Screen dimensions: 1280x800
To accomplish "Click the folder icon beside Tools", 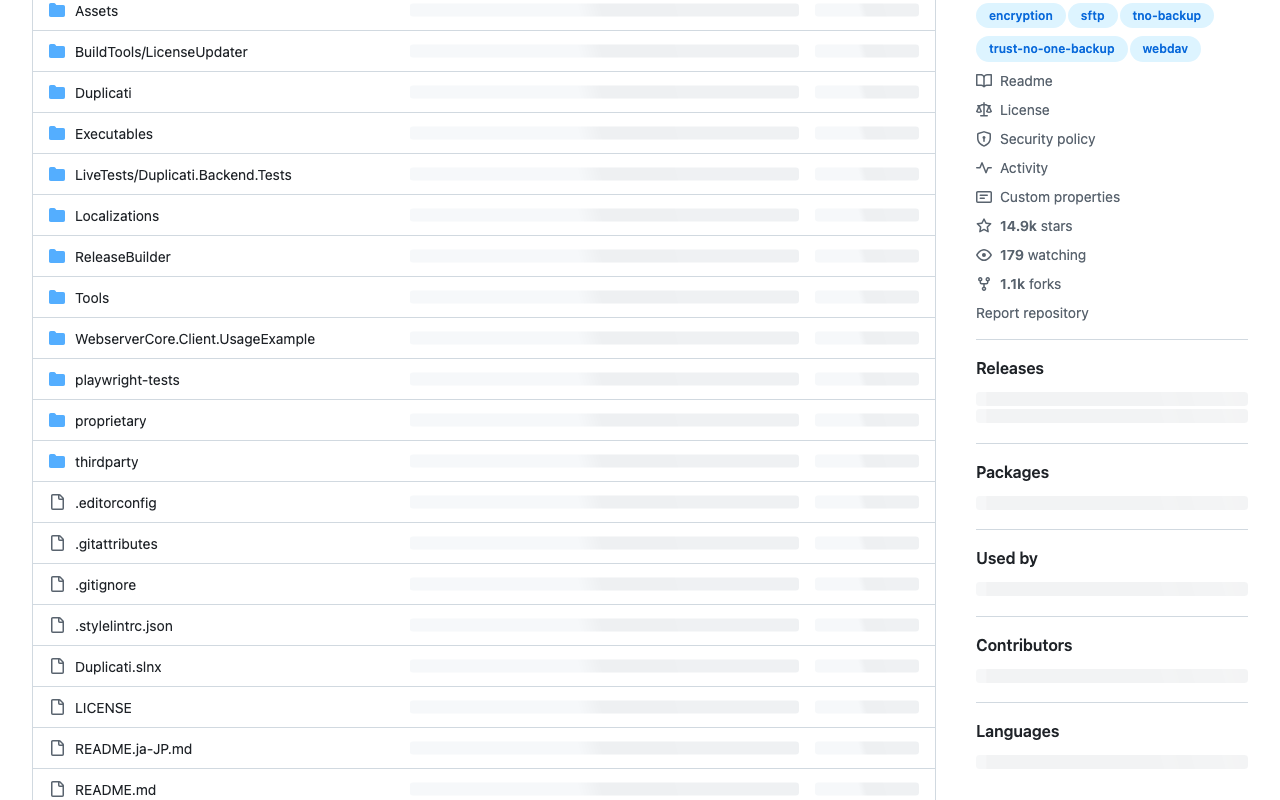I will [57, 298].
